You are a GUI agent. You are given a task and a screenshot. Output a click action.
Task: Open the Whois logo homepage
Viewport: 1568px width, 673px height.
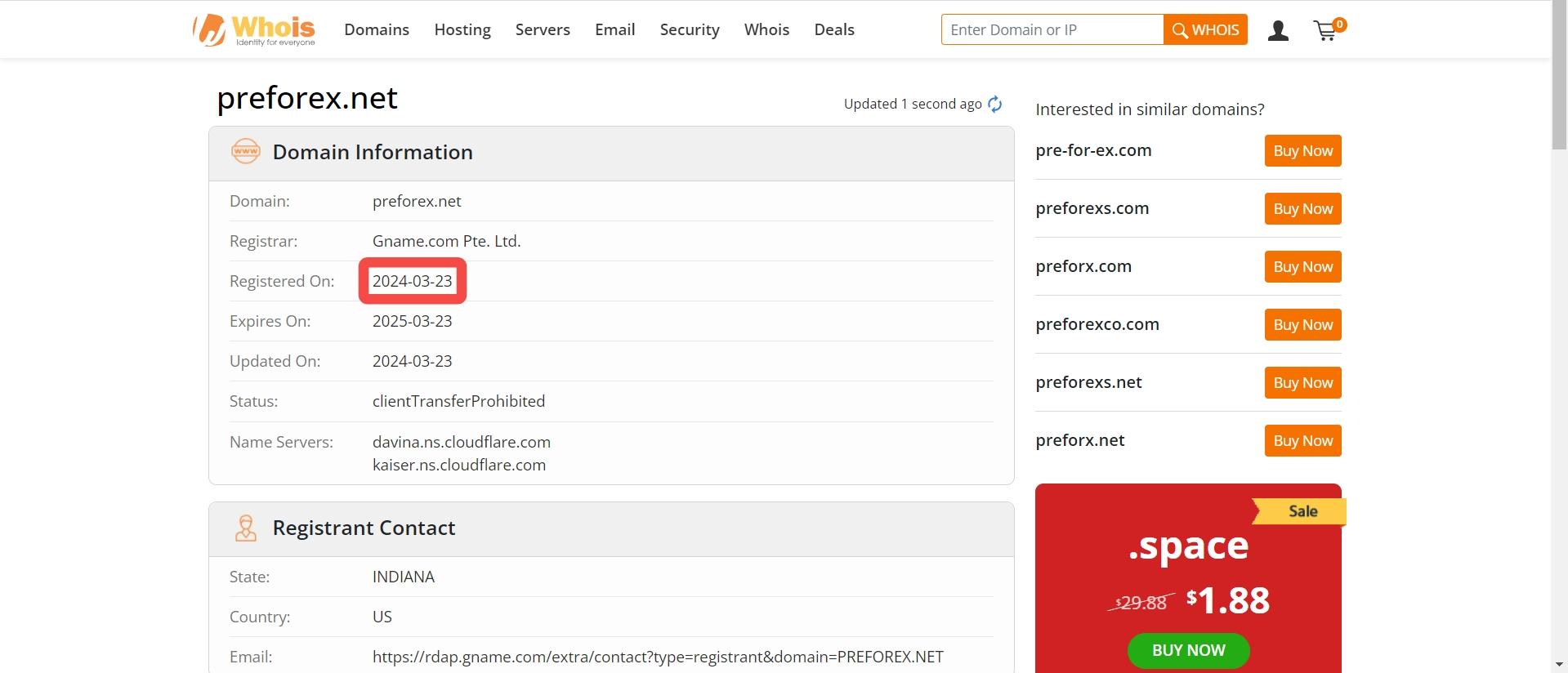254,29
